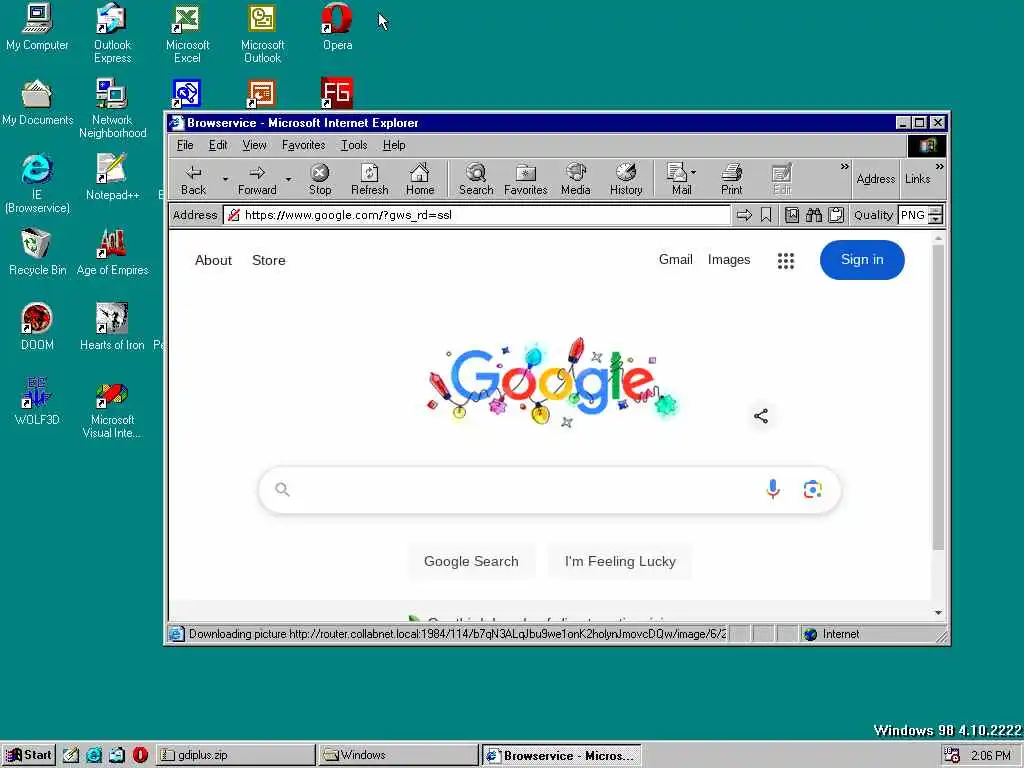Click the collapsed Address band label beside Links
The width and height of the screenshot is (1024, 768).
click(875, 179)
